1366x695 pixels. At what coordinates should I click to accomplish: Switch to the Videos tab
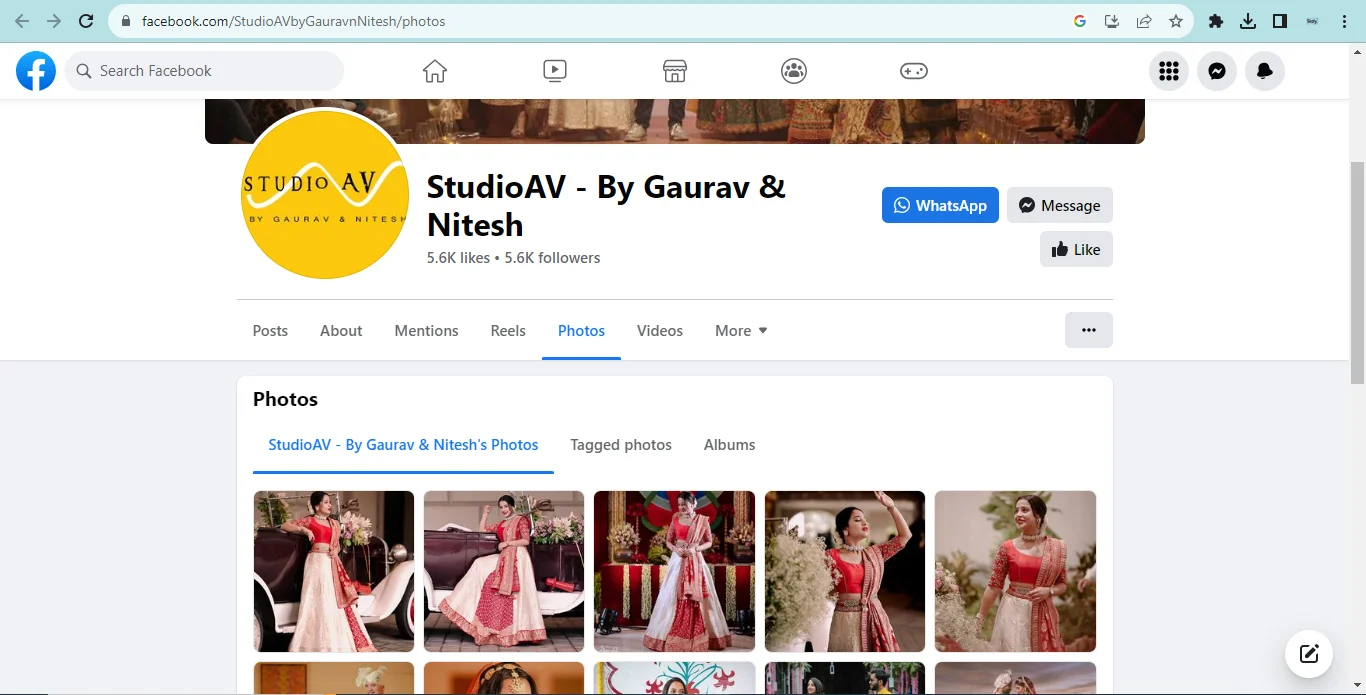(660, 331)
